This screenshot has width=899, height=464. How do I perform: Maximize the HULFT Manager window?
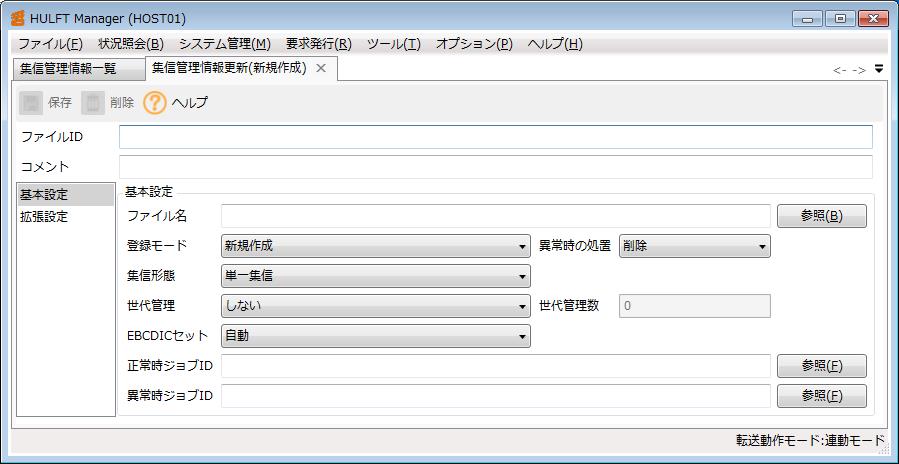pyautogui.click(x=841, y=19)
